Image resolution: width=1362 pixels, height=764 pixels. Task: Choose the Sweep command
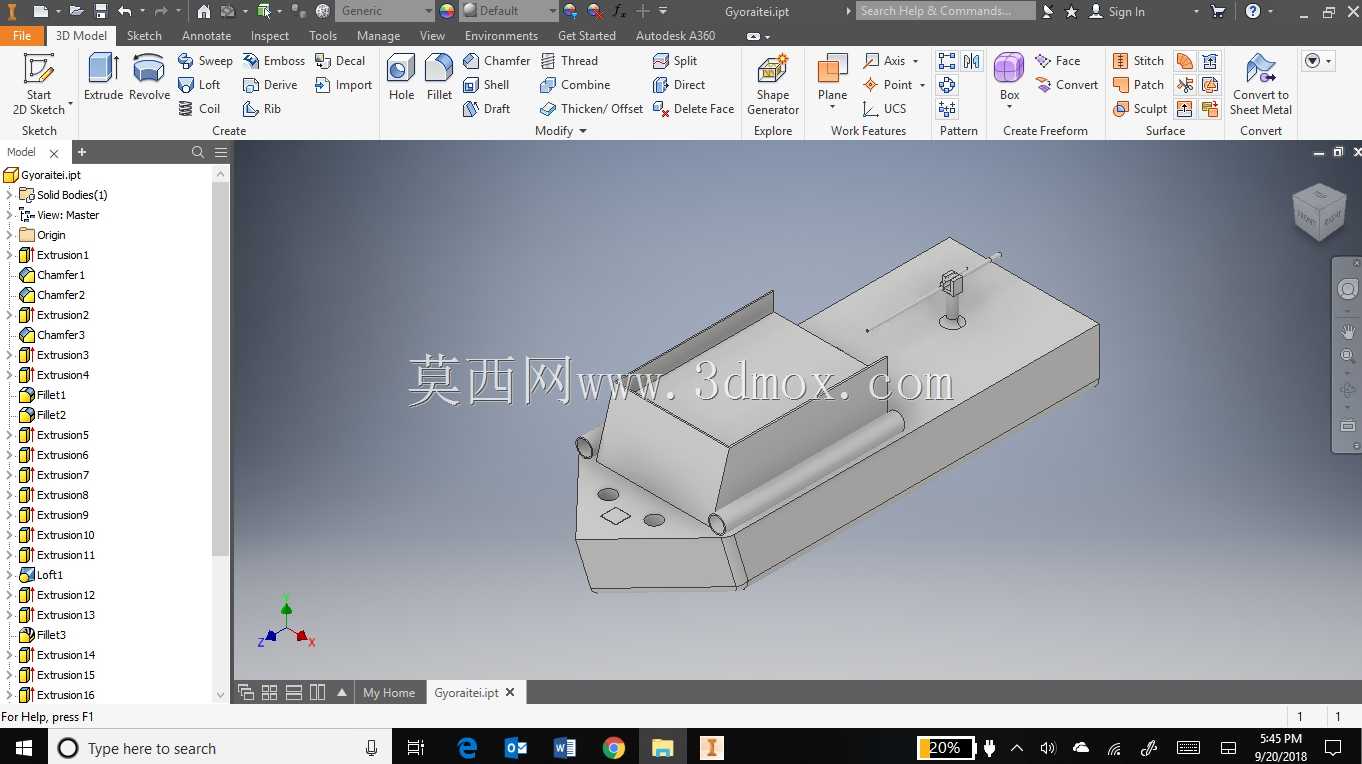point(205,61)
